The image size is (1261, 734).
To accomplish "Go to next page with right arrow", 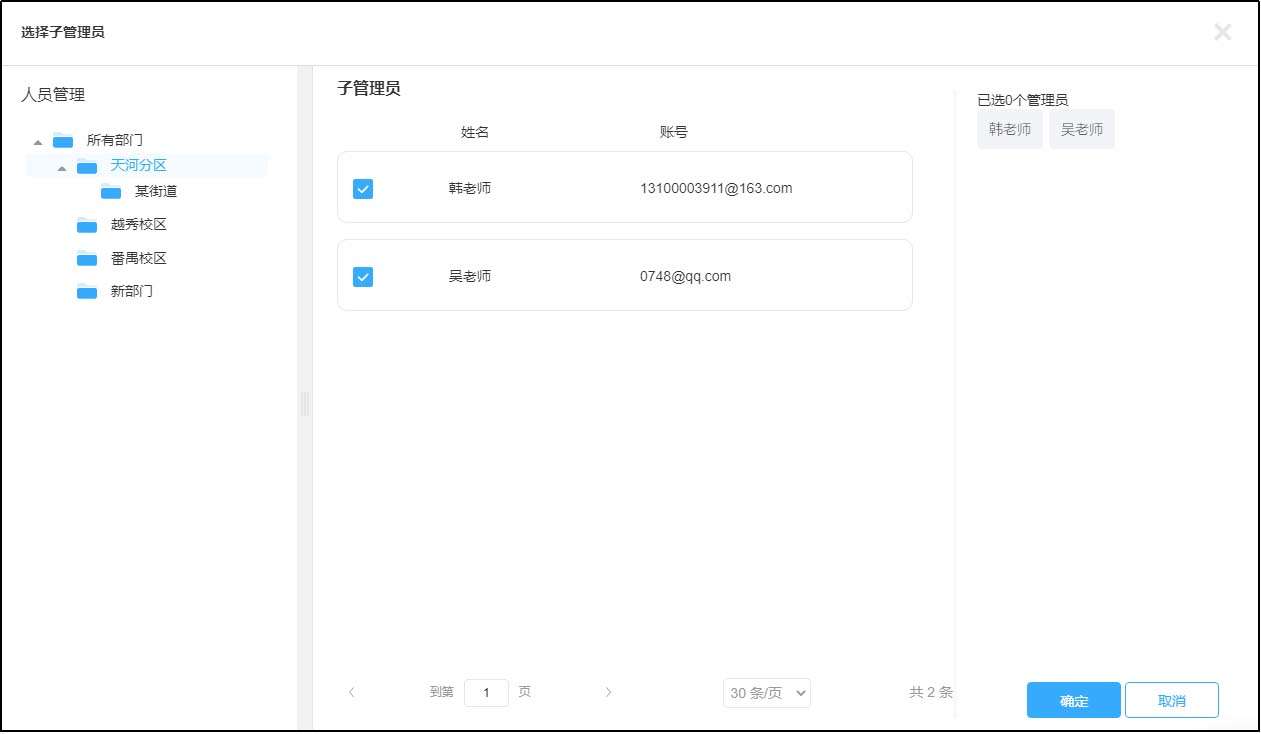I will pos(608,692).
